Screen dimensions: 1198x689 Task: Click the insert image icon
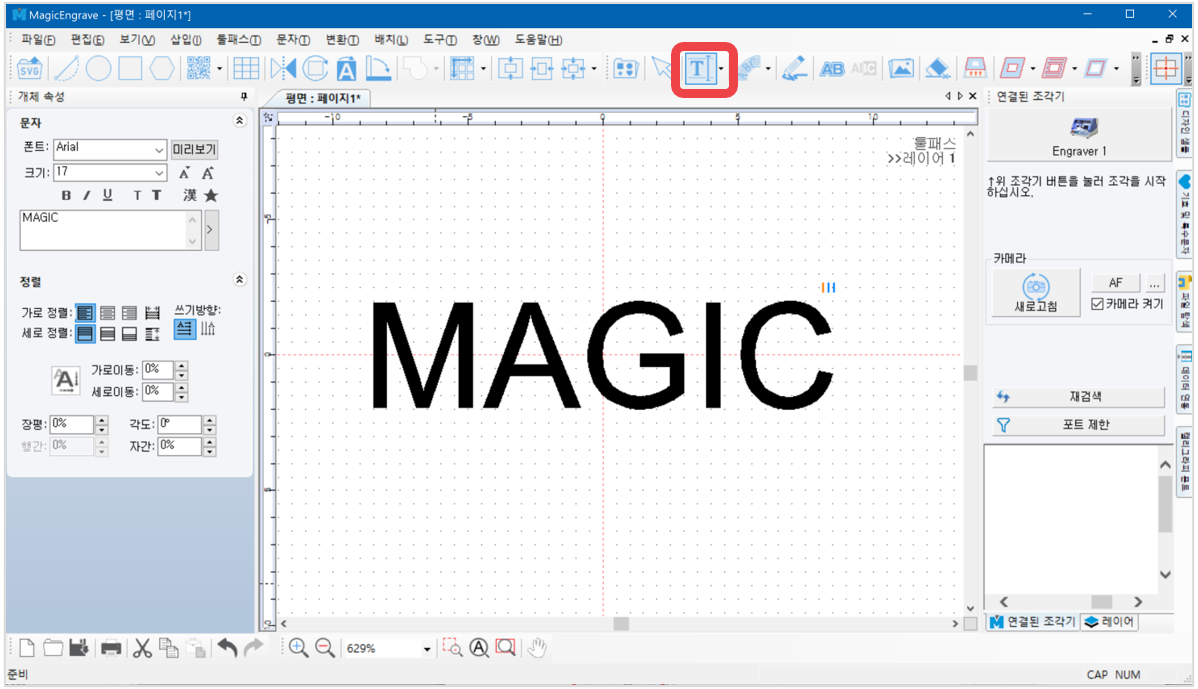(x=902, y=69)
